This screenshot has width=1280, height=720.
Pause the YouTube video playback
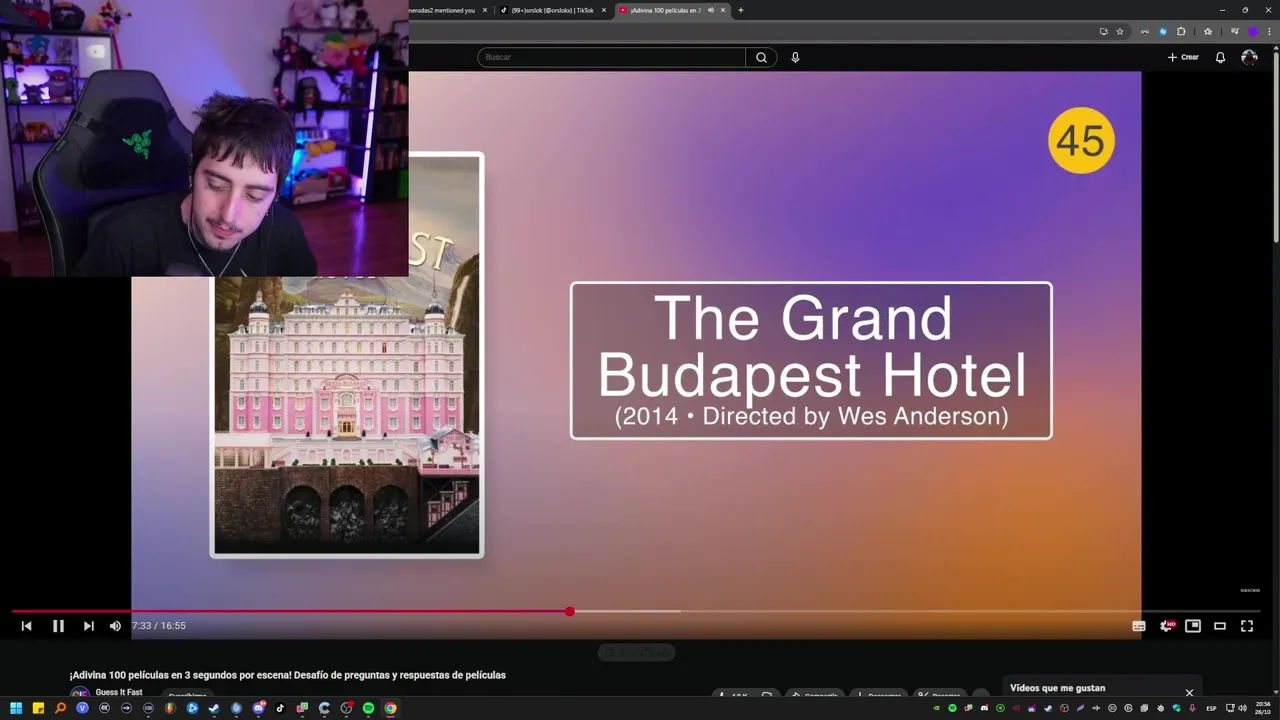(58, 626)
